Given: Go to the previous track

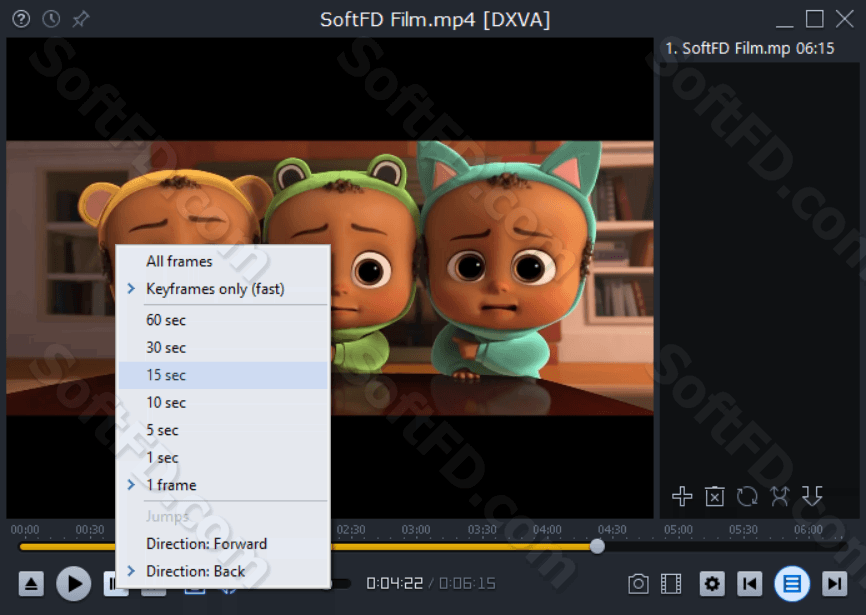Looking at the screenshot, I should coord(749,584).
